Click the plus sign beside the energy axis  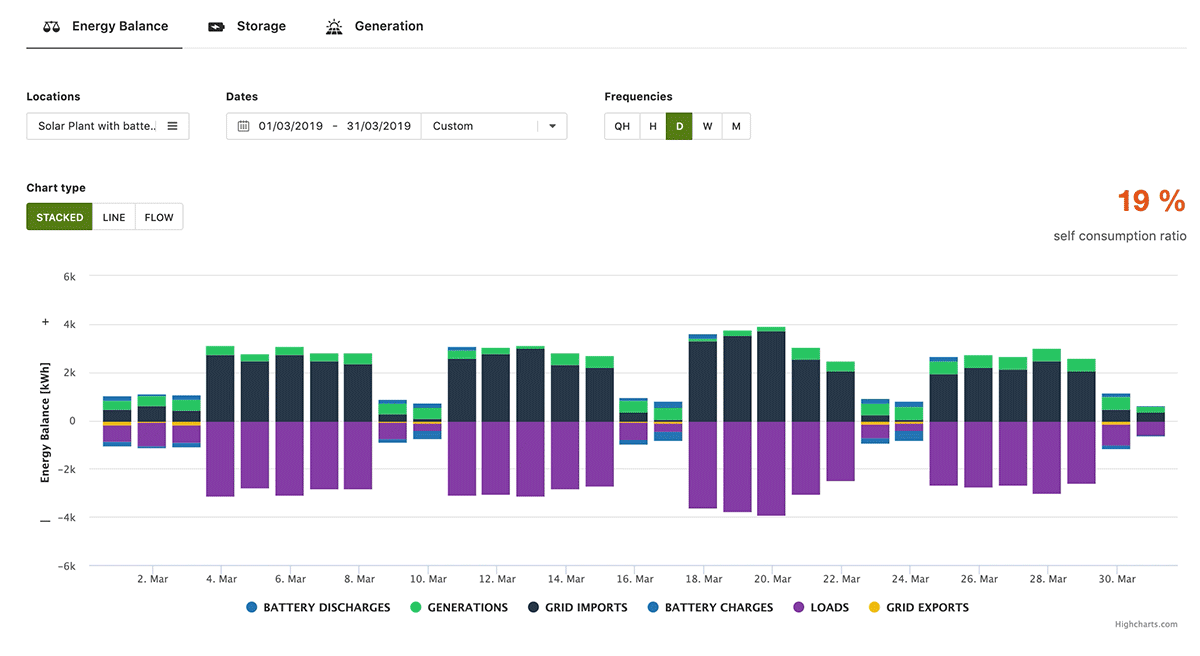pos(44,322)
